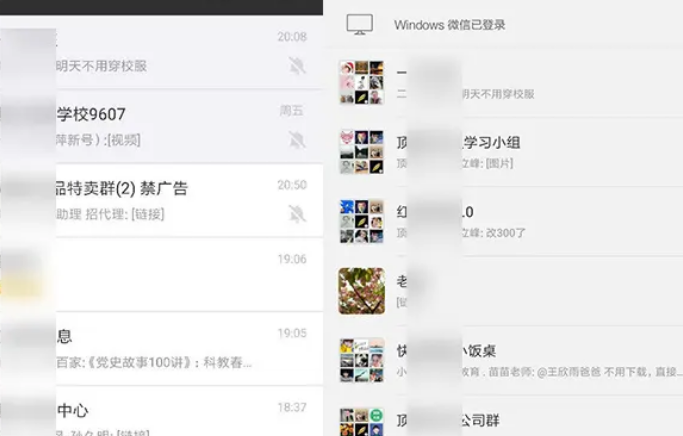The image size is (683, 436).
Task: Select the blank chat timestamped 19:06
Action: coord(162,275)
